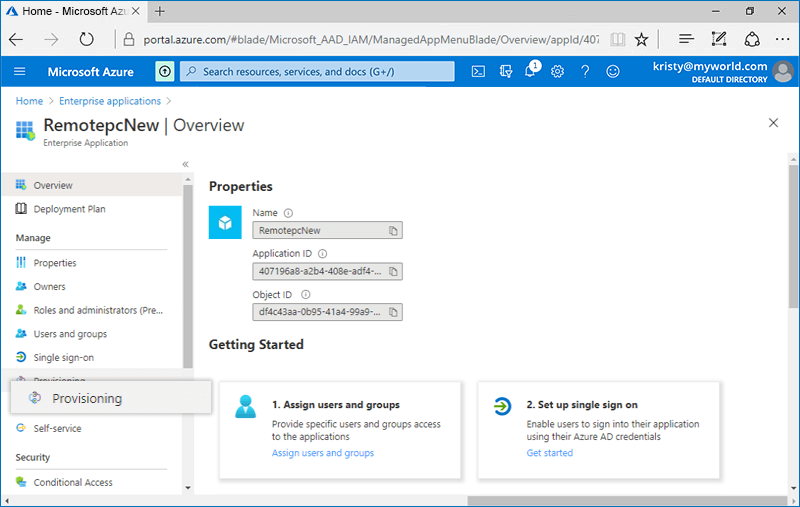Open the notifications bell
The width and height of the screenshot is (800, 507).
pos(530,71)
